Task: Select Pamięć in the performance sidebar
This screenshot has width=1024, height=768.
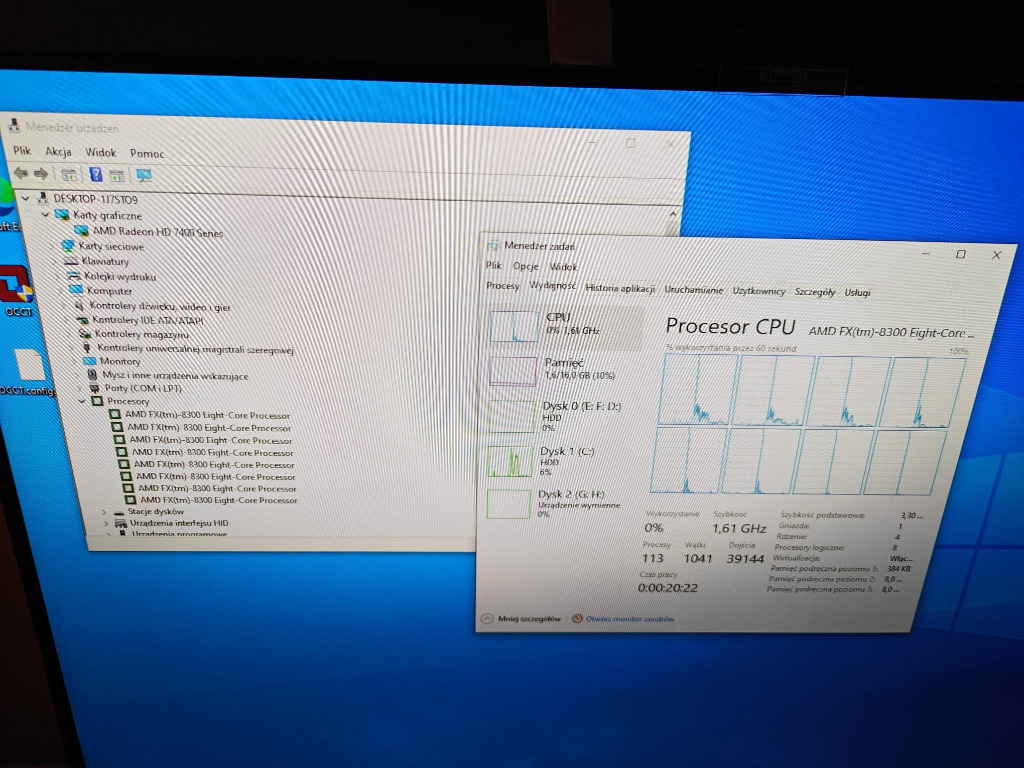Action: [x=563, y=370]
